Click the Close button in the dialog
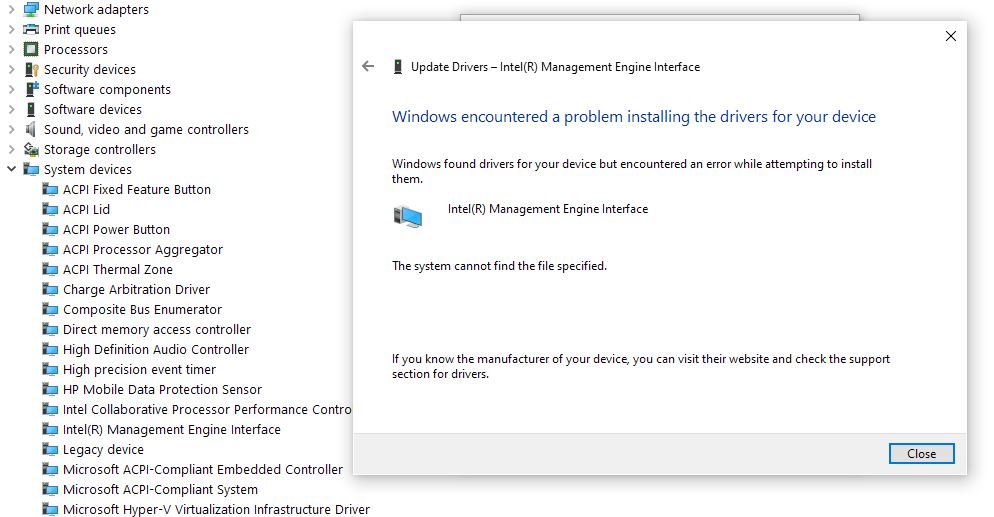 [921, 454]
